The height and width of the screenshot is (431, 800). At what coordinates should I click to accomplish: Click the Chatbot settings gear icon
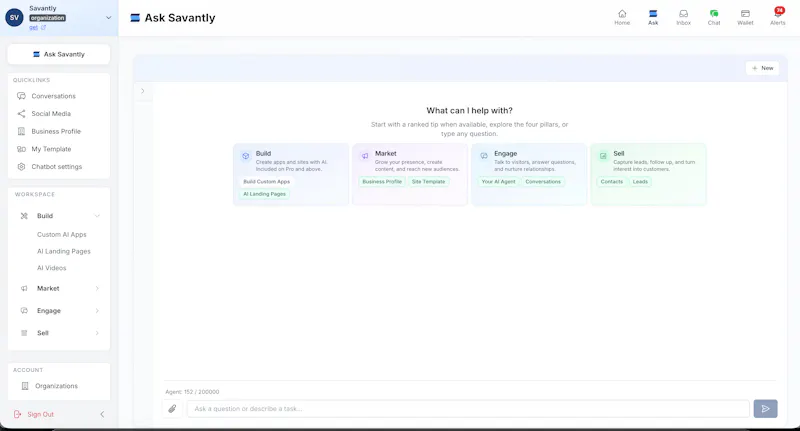pos(21,167)
